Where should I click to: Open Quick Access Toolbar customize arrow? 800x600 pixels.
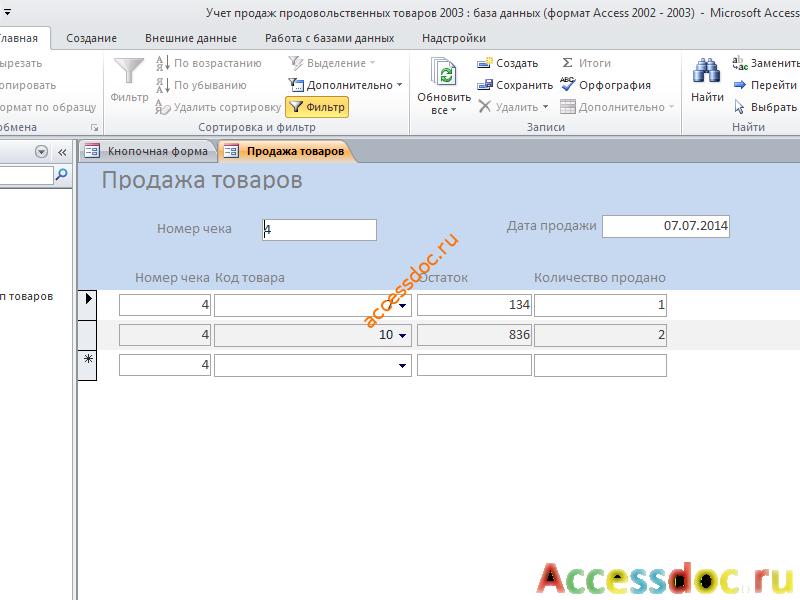click(x=7, y=12)
